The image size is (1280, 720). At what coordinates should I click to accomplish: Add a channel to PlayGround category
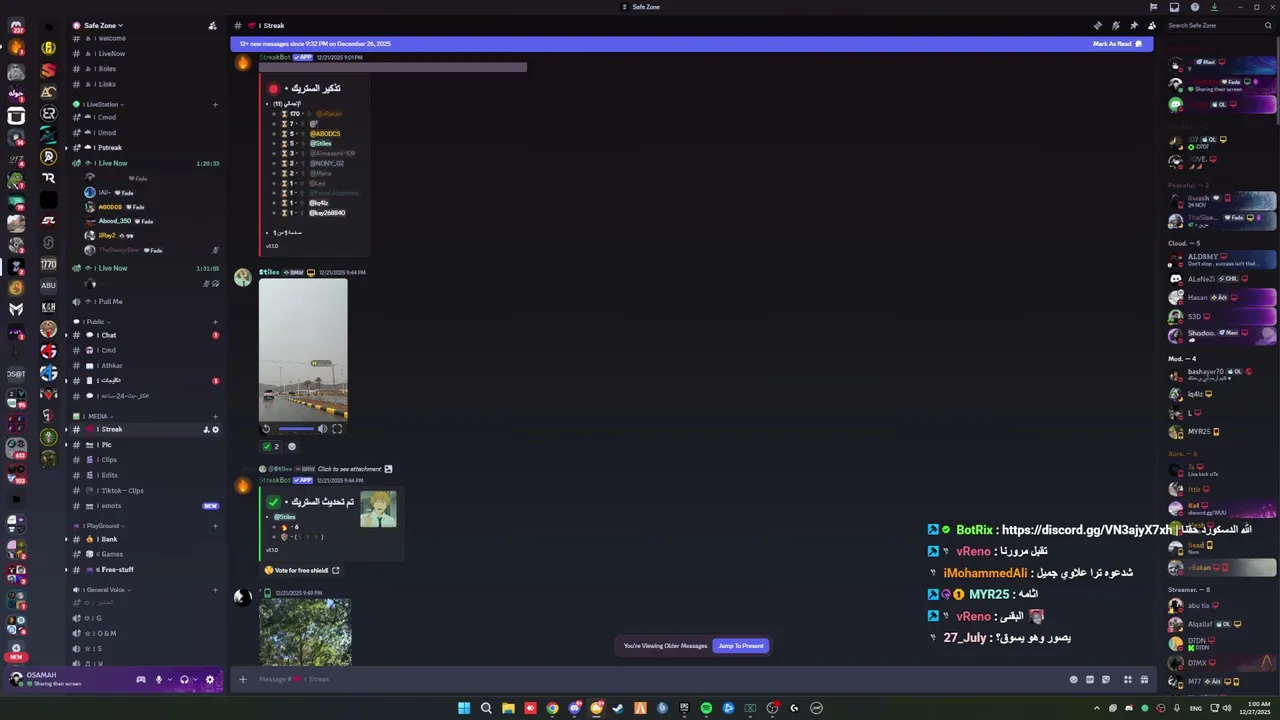click(215, 525)
